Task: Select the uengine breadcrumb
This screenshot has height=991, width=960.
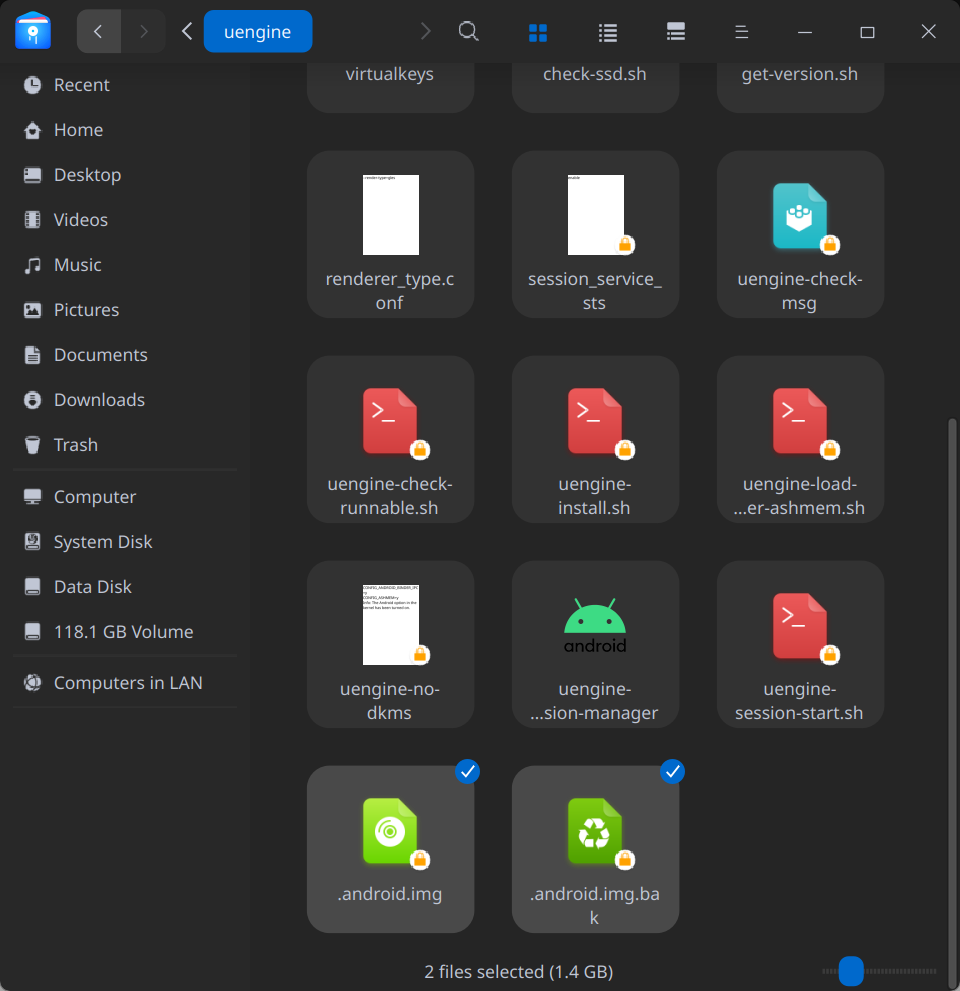Action: pyautogui.click(x=257, y=31)
